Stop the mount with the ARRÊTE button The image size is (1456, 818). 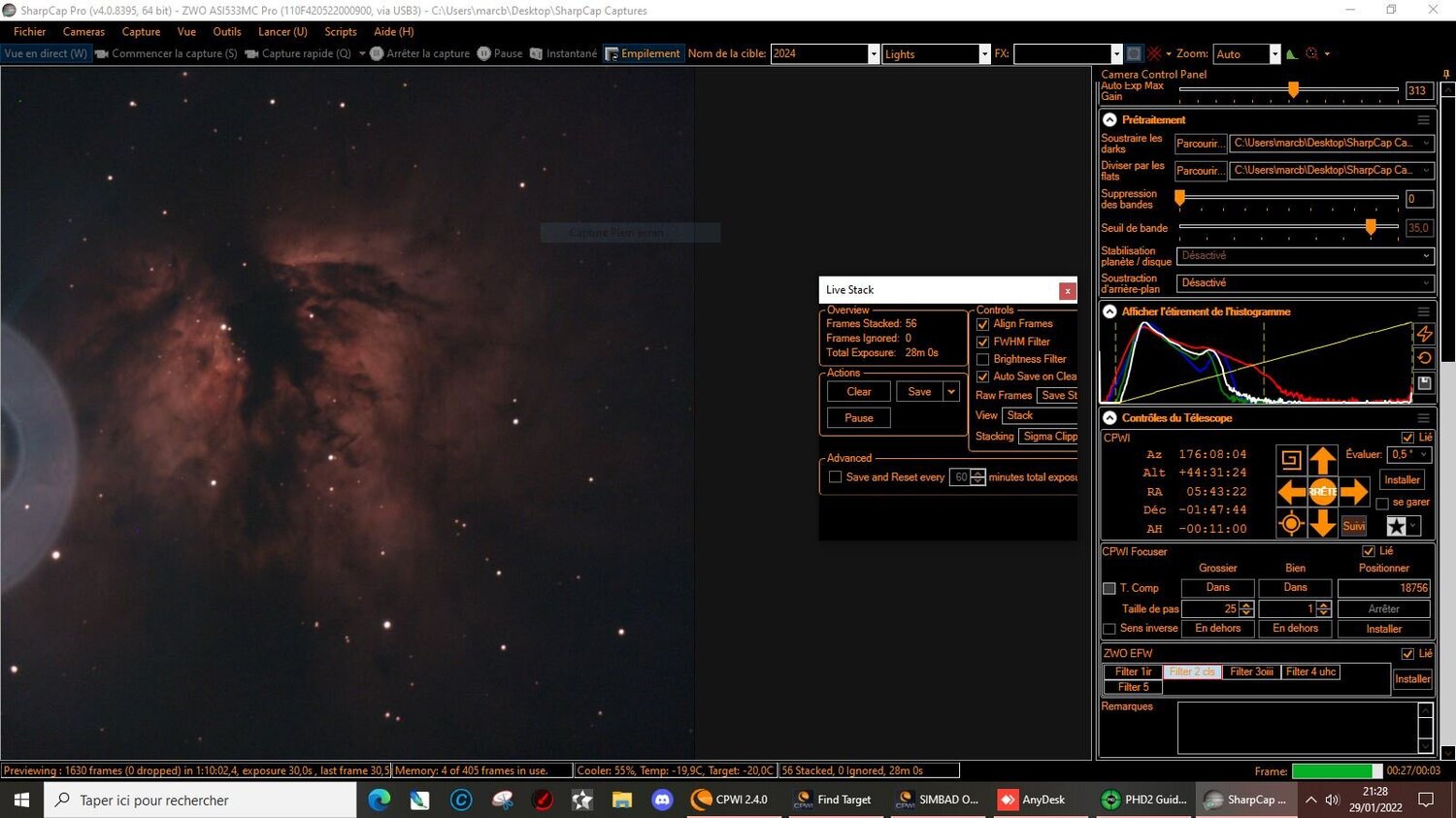coord(1322,492)
